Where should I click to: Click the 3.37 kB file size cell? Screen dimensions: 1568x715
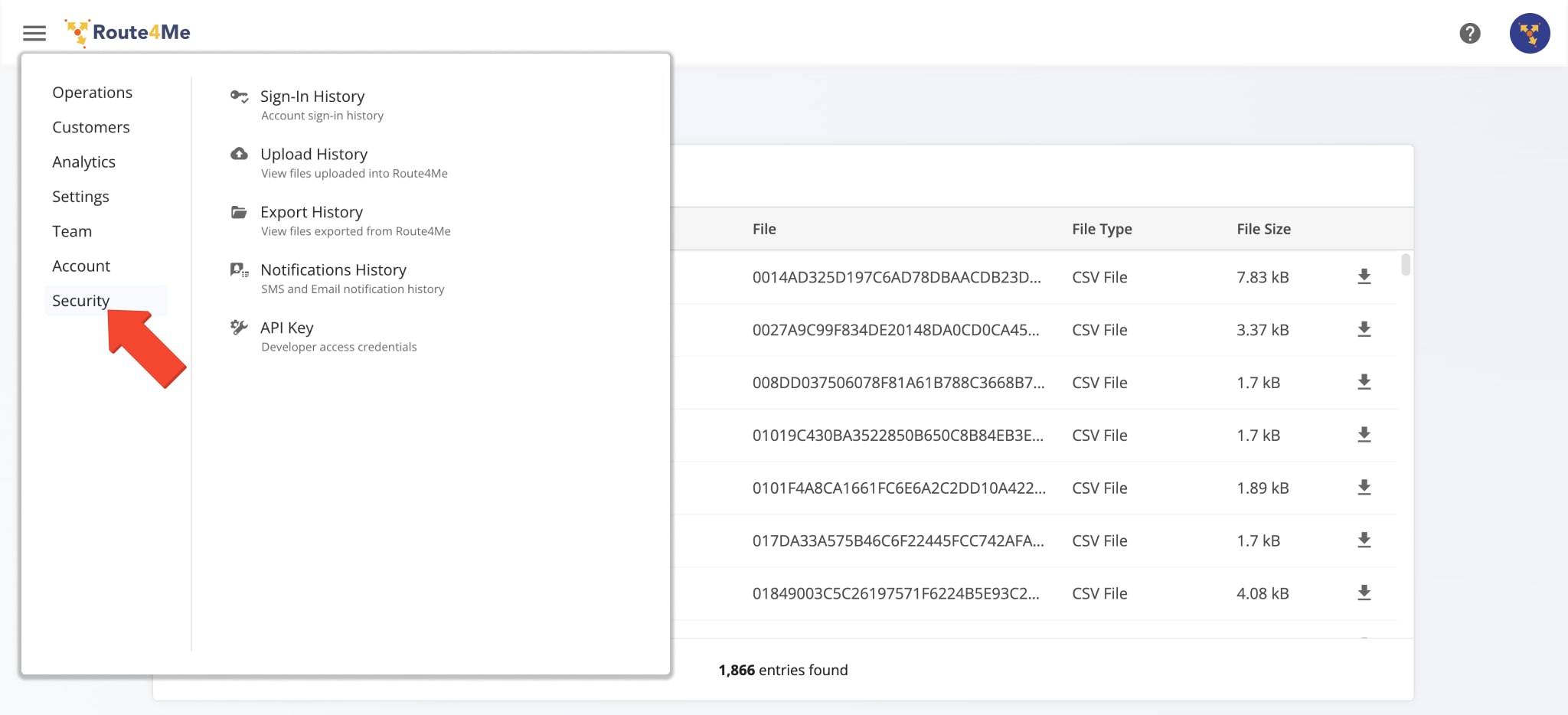tap(1263, 330)
